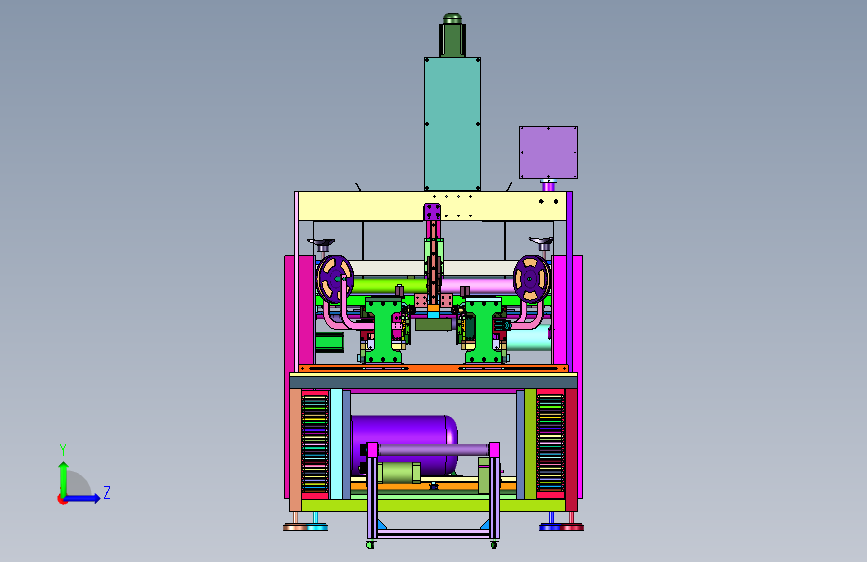This screenshot has width=867, height=562.
Task: Select the right gray handwheel
Action: [x=541, y=242]
